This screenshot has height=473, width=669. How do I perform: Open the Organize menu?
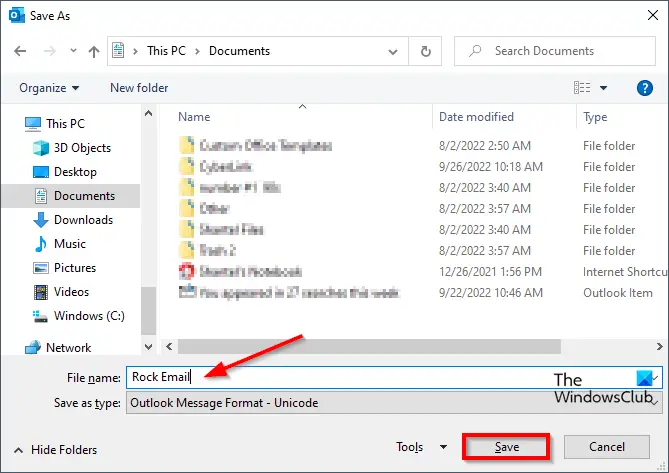tap(49, 88)
